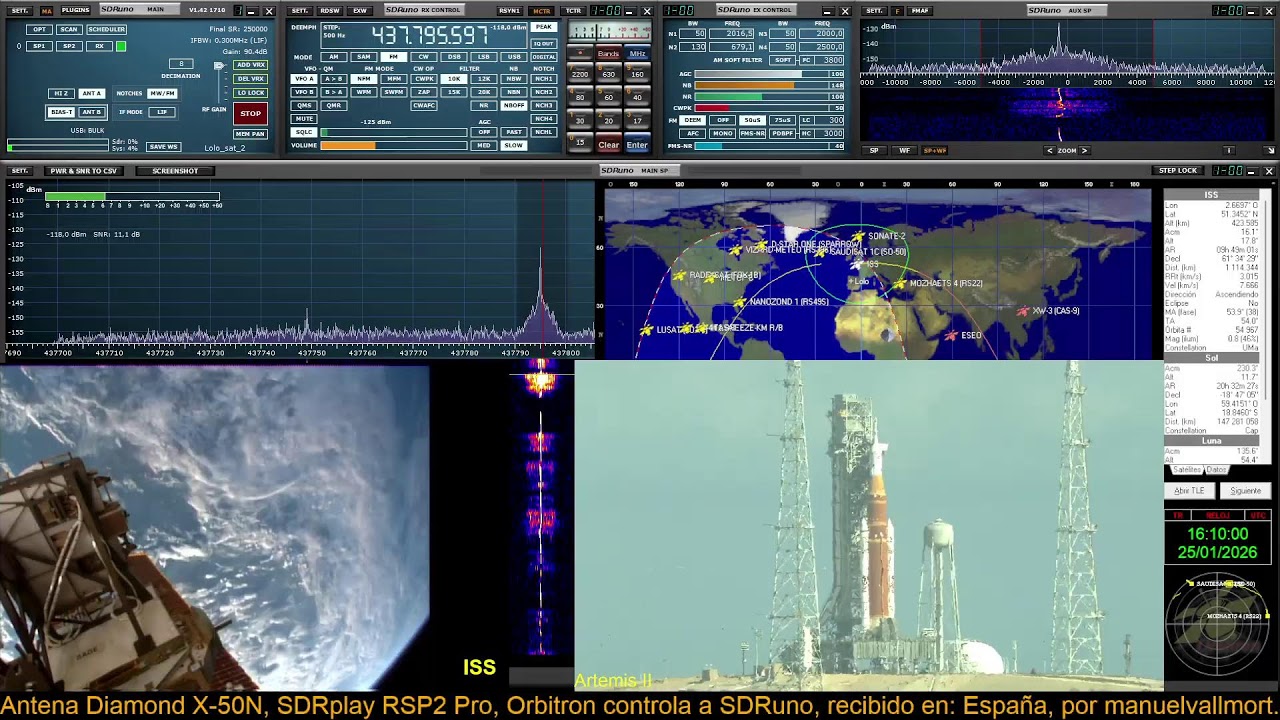Click the ESEO satellite icon on map
This screenshot has height=720, width=1280.
click(x=951, y=336)
